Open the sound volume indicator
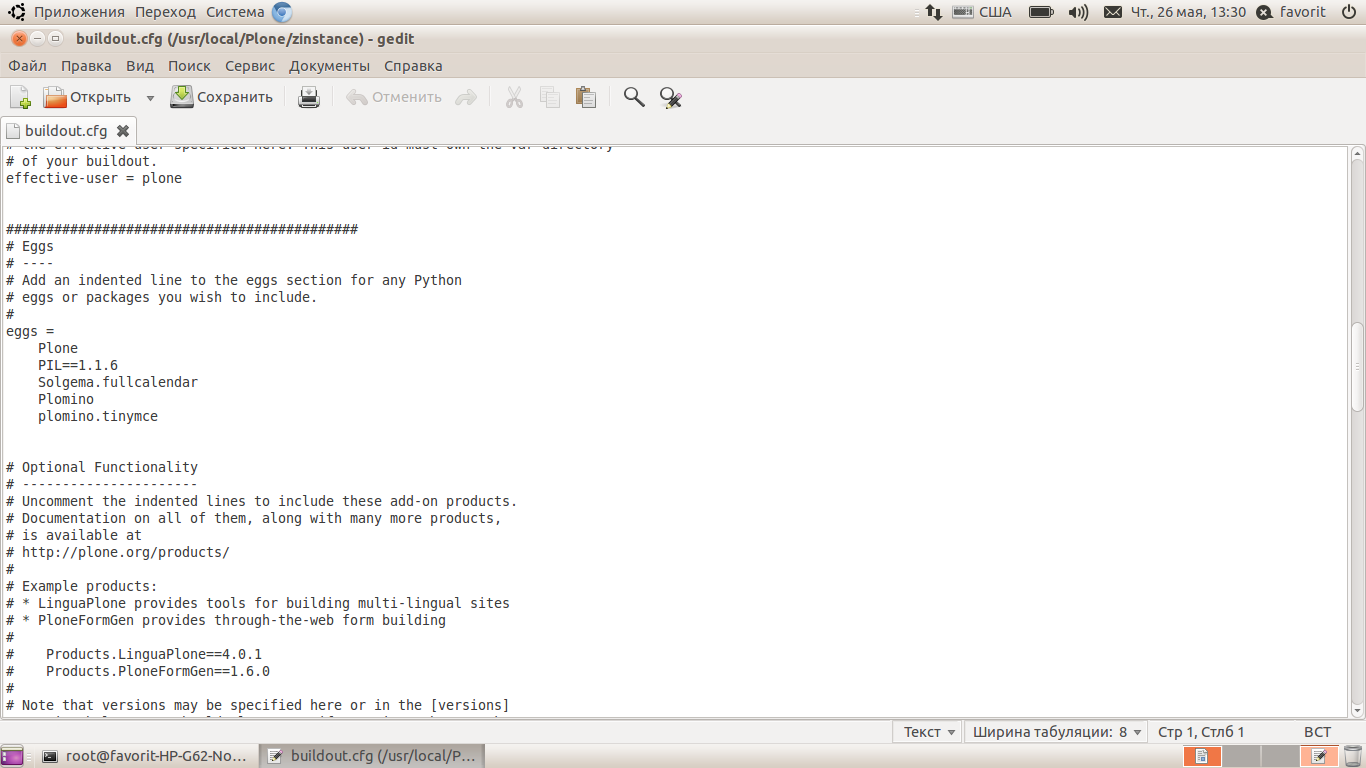Image resolution: width=1366 pixels, height=768 pixels. coord(1078,12)
